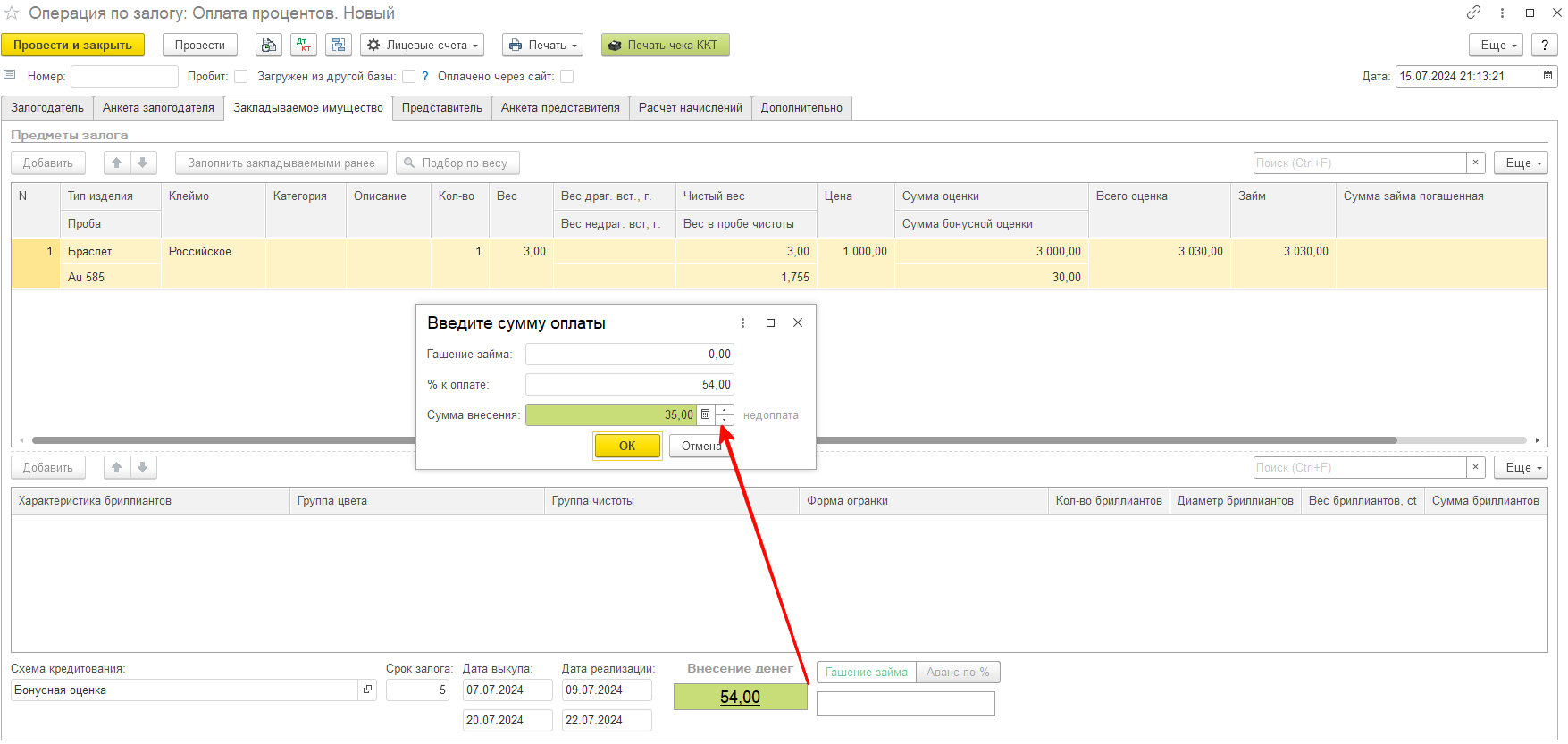Move diamond row down arrow in lower toolbar
This screenshot has height=744, width=1568.
coord(143,467)
